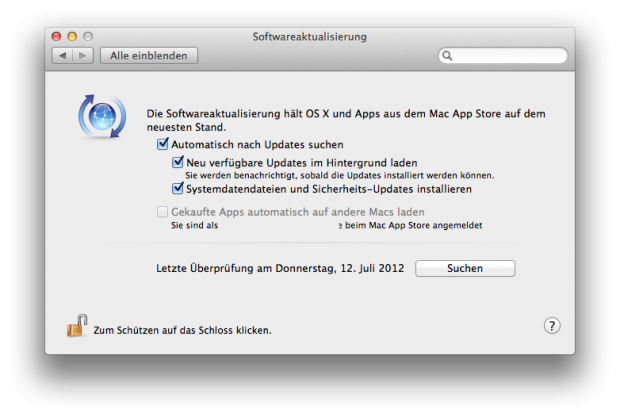Image resolution: width=620 pixels, height=417 pixels.
Task: Open help with the question mark button
Action: (x=552, y=326)
